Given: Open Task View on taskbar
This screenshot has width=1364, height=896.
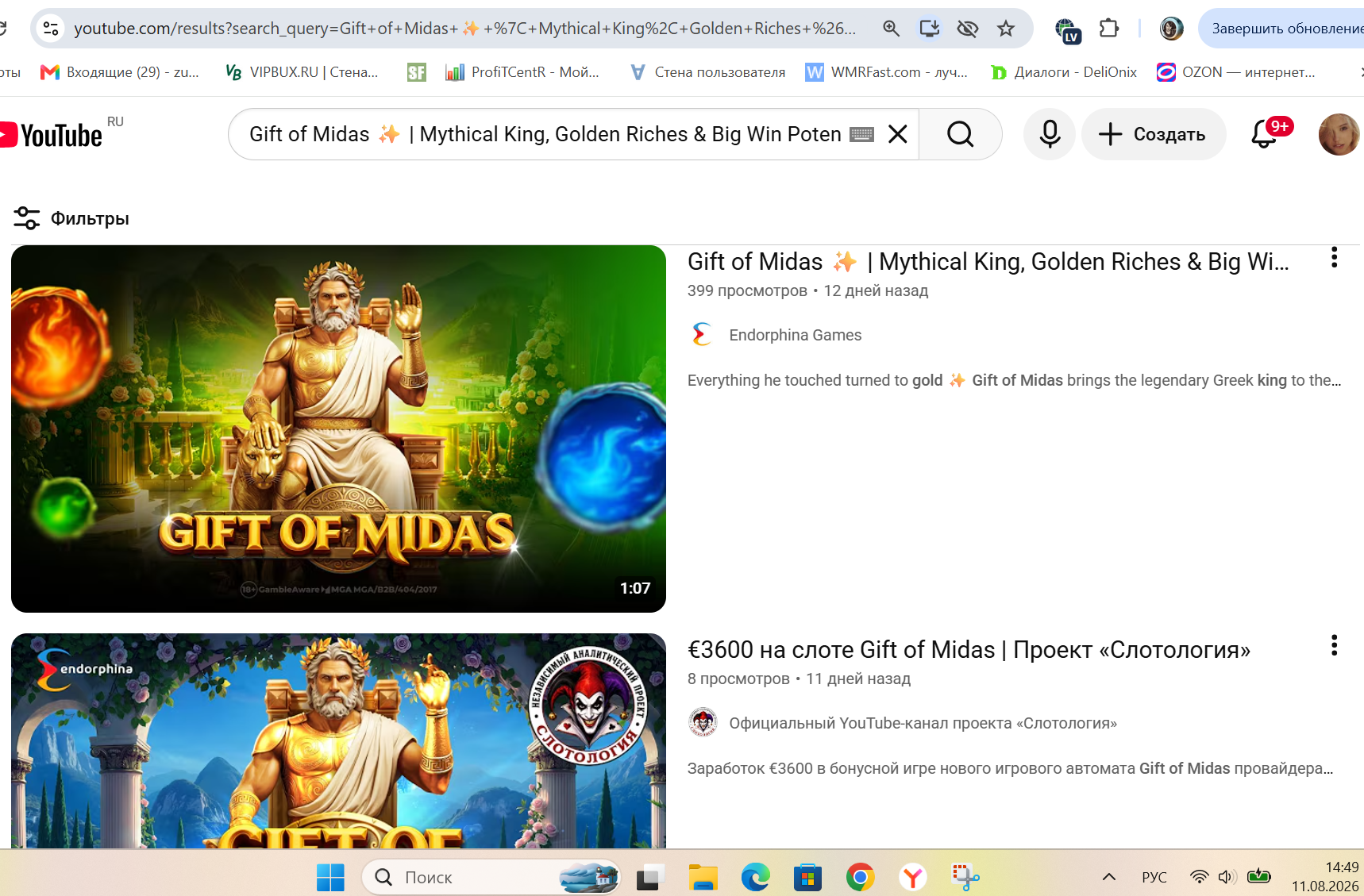Looking at the screenshot, I should (649, 877).
